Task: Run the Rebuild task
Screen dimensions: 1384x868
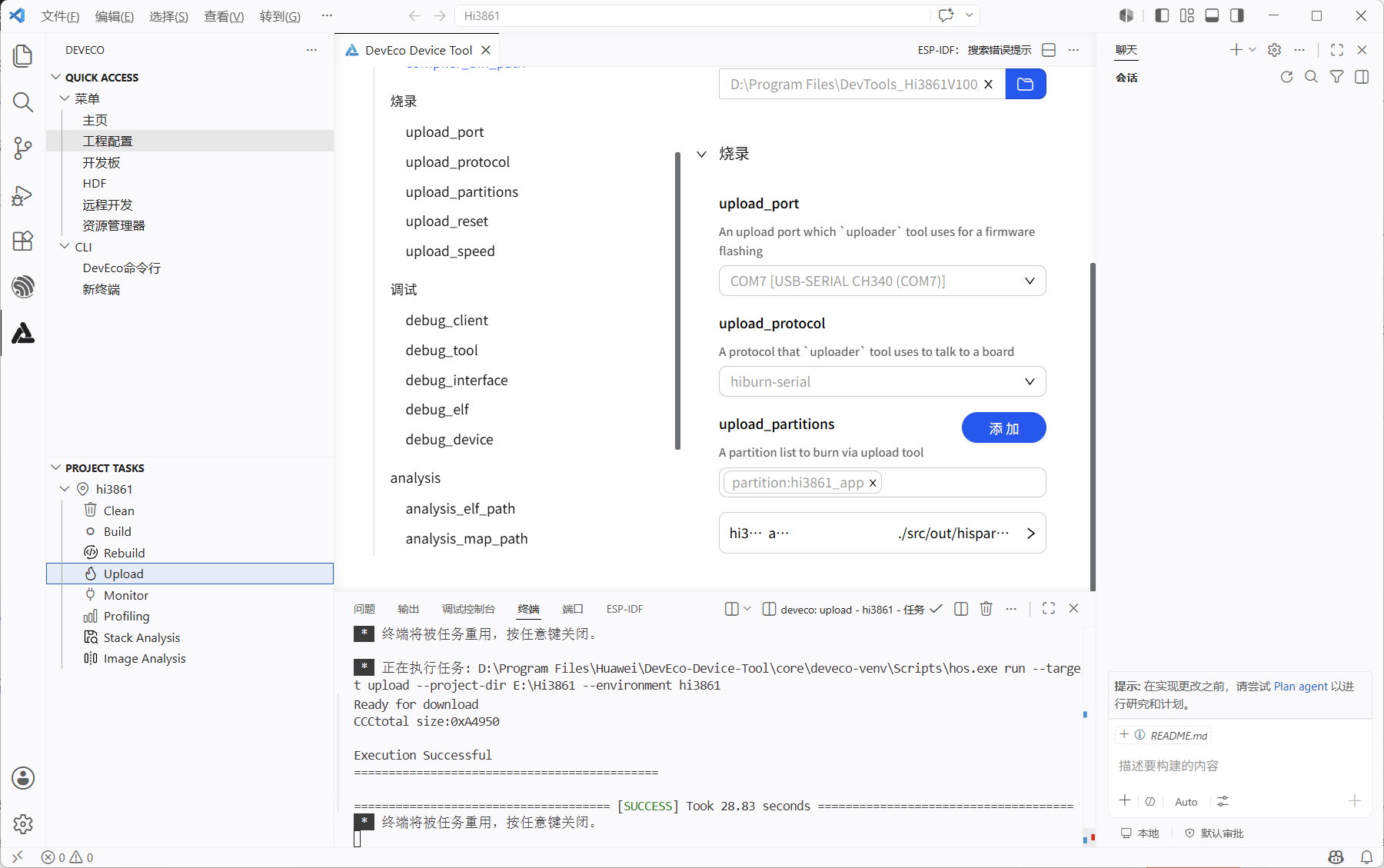Action: tap(190, 553)
